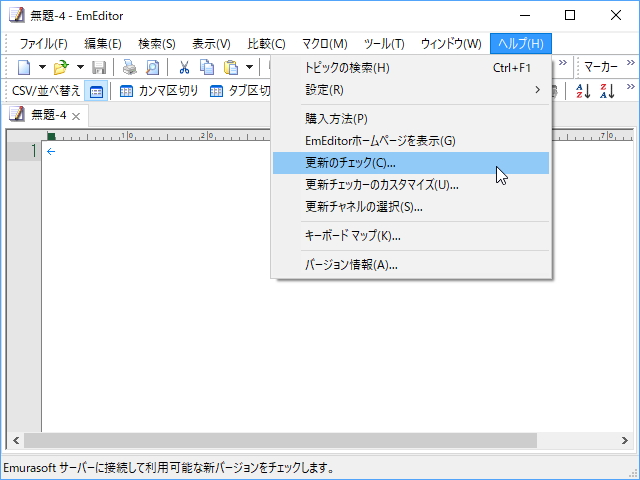The height and width of the screenshot is (480, 640).
Task: Choose 更新のチェック(C)... menu item
Action: pos(411,163)
